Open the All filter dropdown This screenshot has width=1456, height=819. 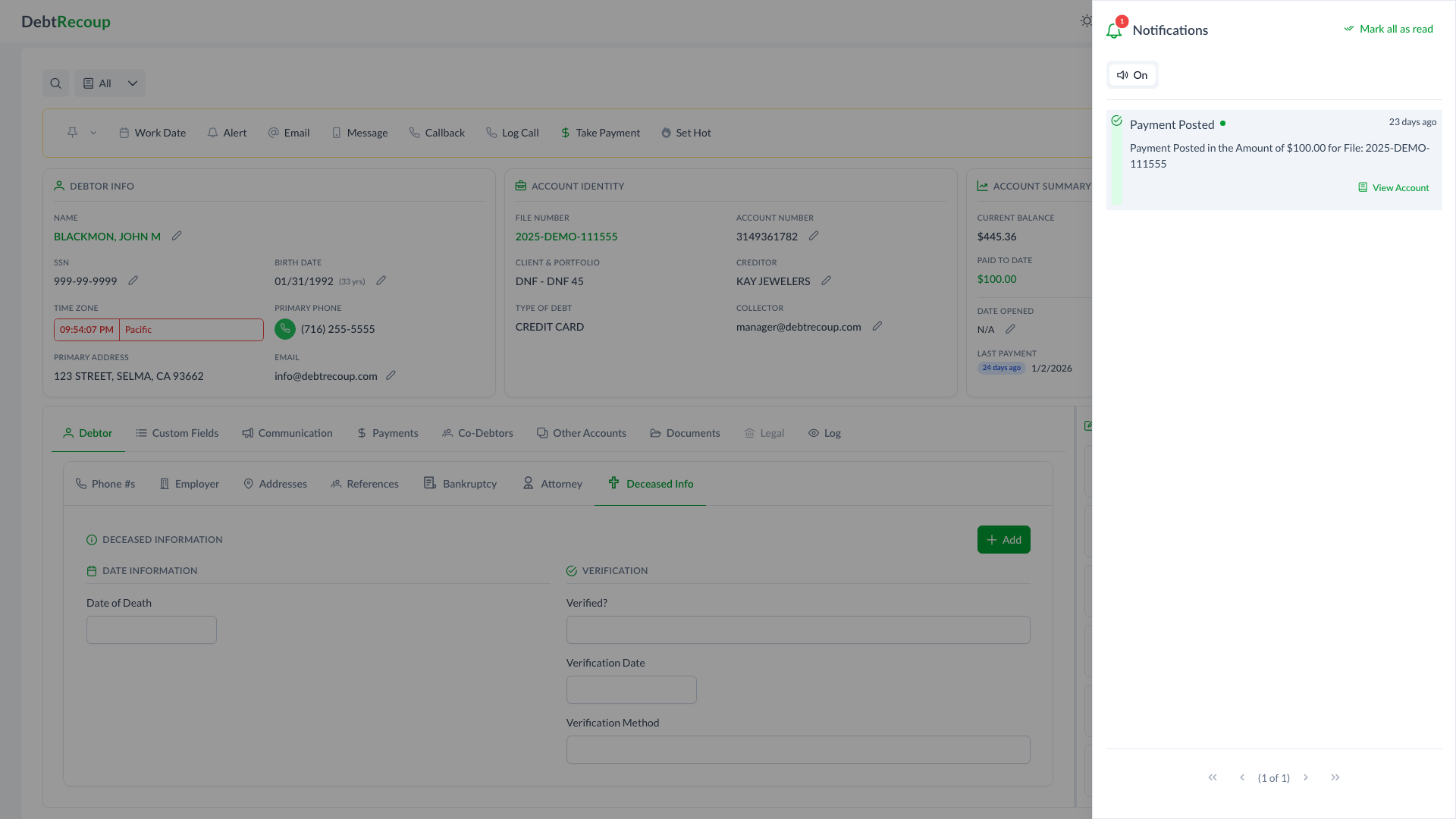coord(110,83)
